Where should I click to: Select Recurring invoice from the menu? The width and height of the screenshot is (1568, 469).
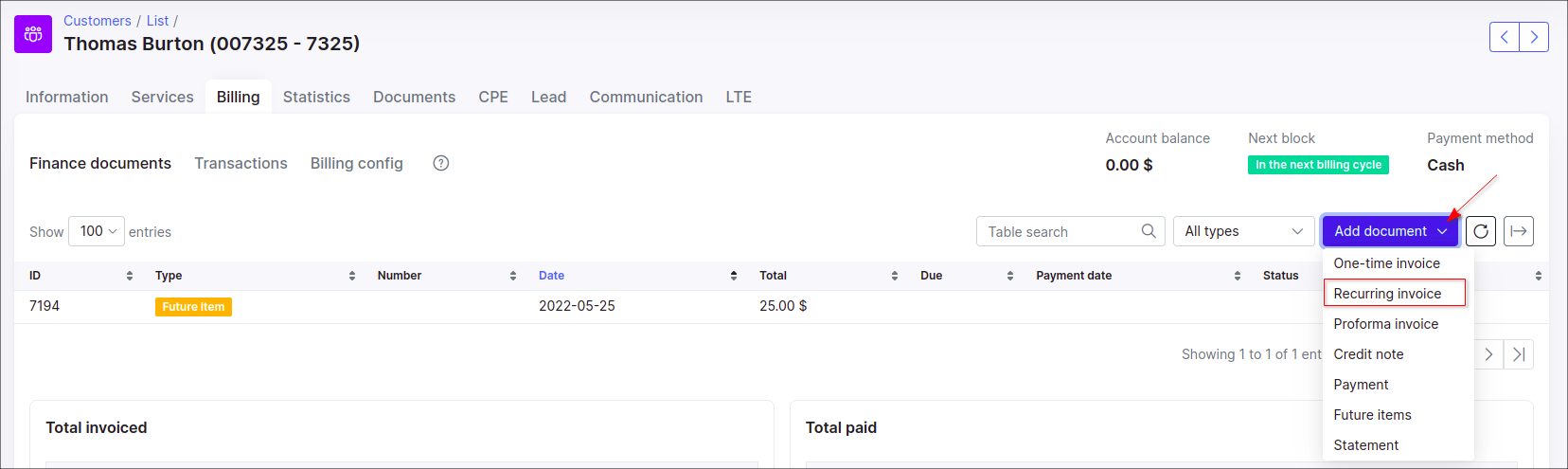tap(1387, 294)
